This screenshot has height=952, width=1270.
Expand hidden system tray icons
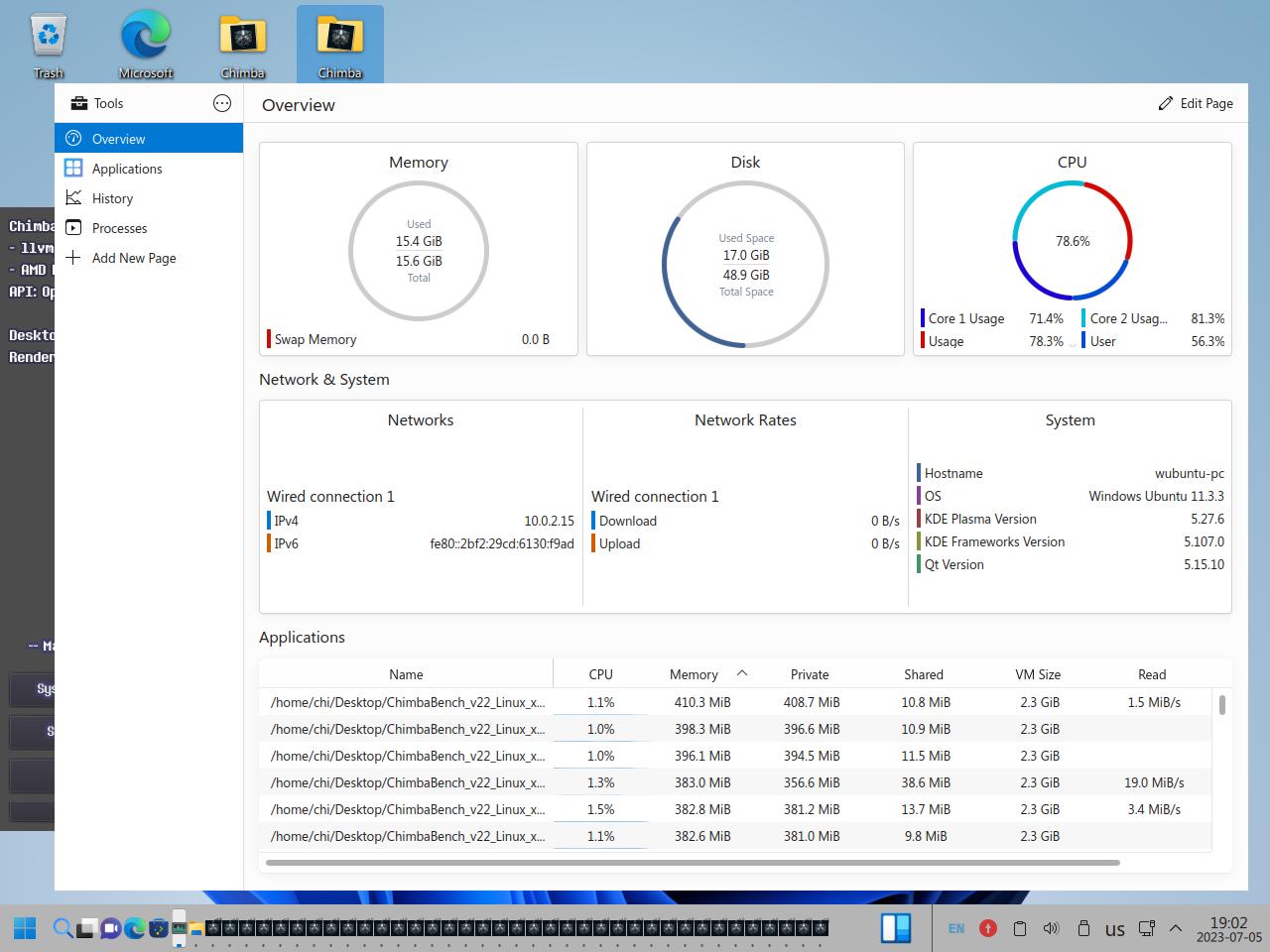pyautogui.click(x=1176, y=928)
